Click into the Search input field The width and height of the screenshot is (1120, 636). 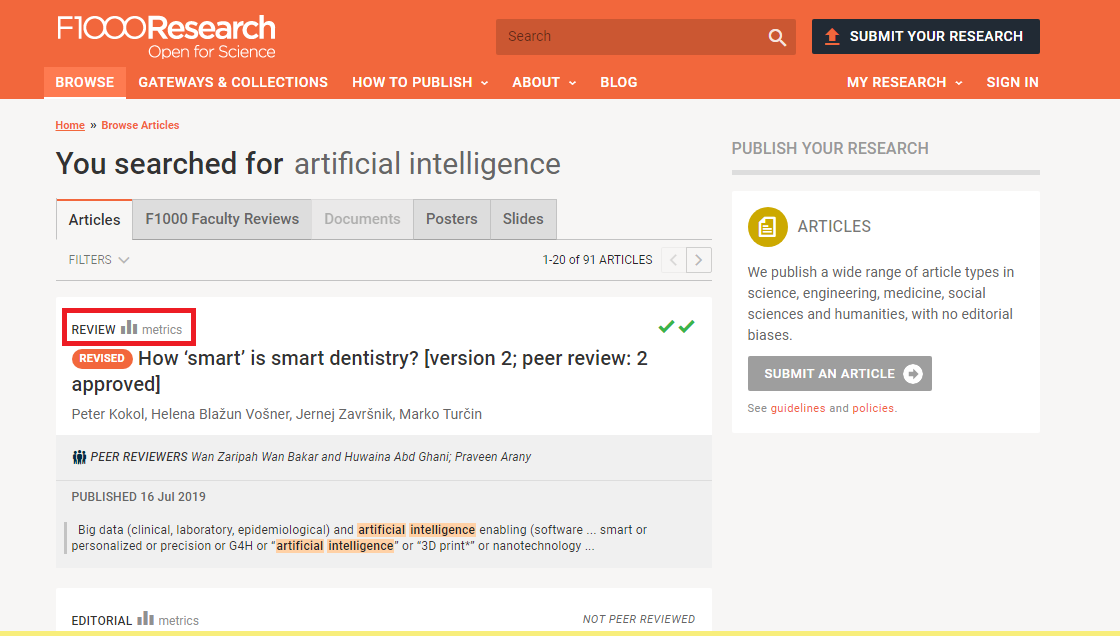630,37
